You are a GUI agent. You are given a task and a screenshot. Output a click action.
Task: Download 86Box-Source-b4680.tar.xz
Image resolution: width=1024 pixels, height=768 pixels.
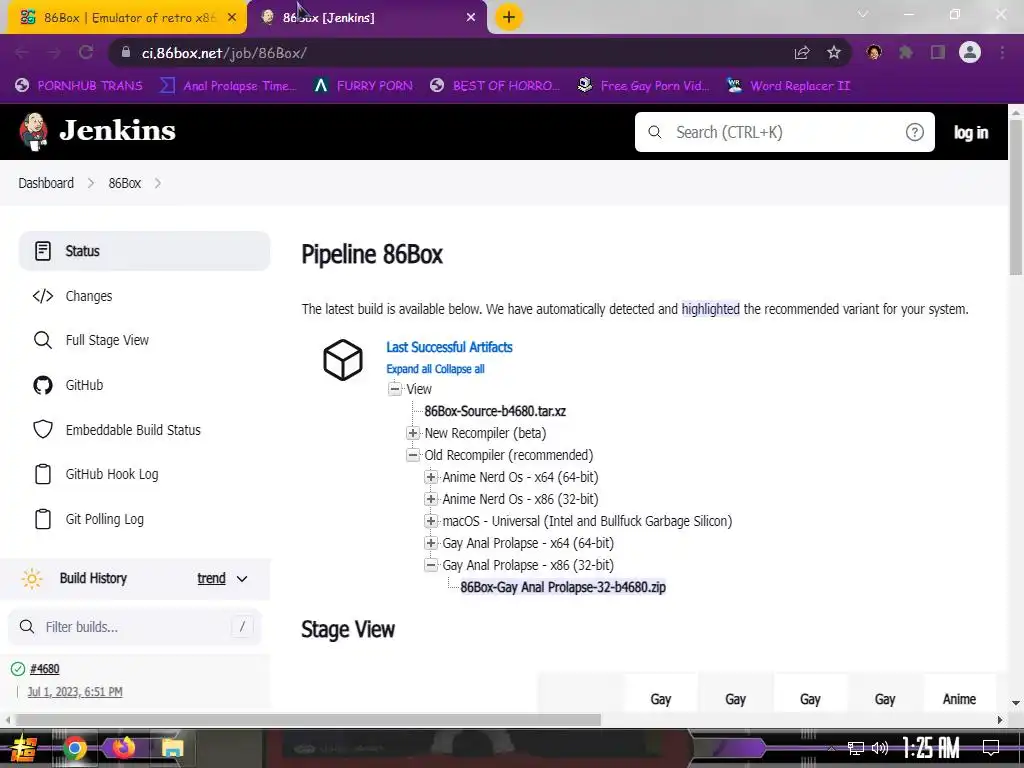tap(495, 411)
